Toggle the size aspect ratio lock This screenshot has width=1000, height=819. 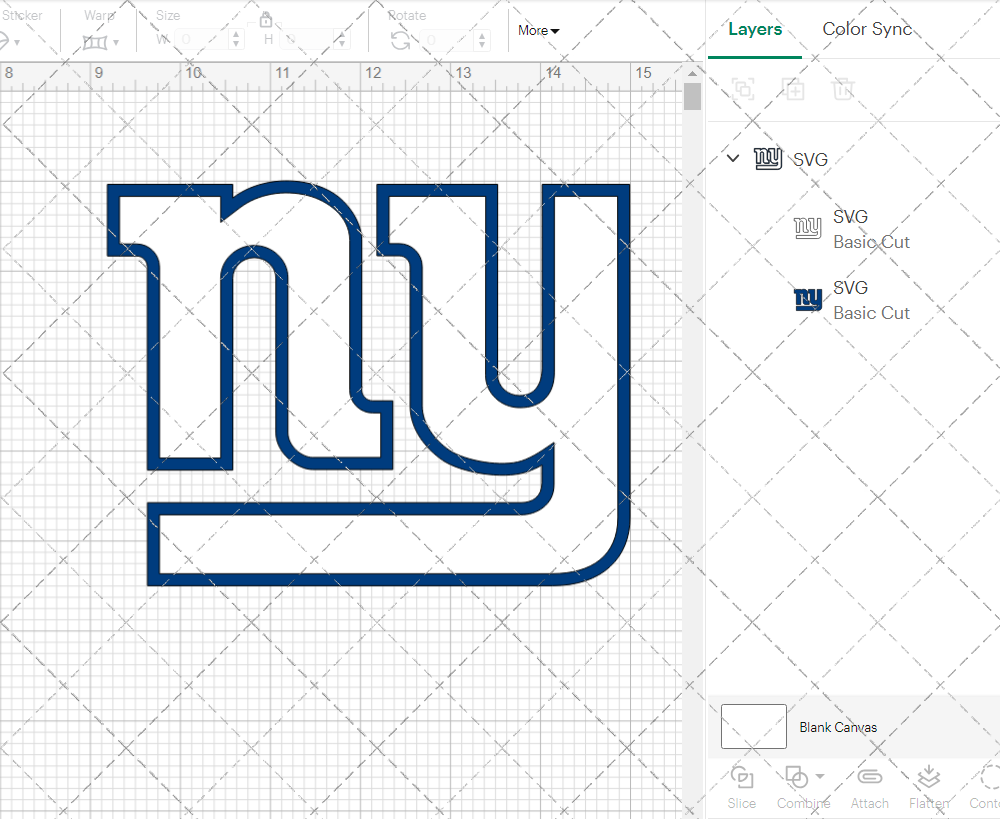[266, 20]
